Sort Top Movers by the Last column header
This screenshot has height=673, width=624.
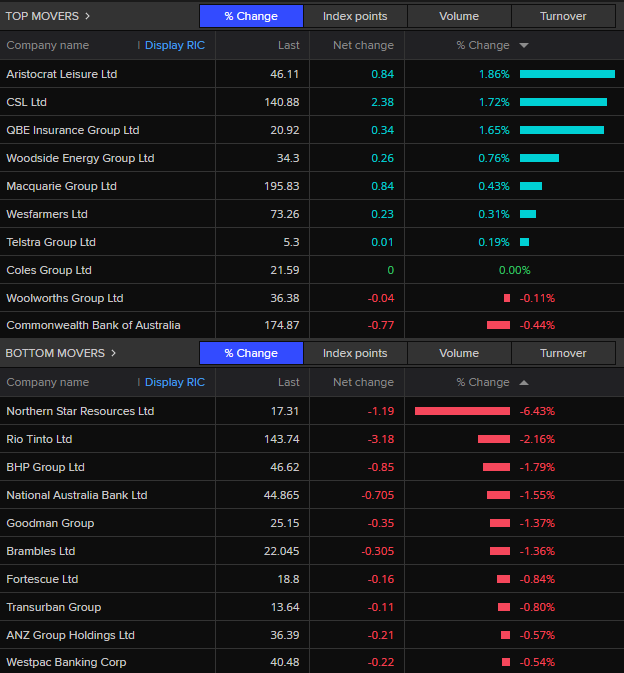288,46
